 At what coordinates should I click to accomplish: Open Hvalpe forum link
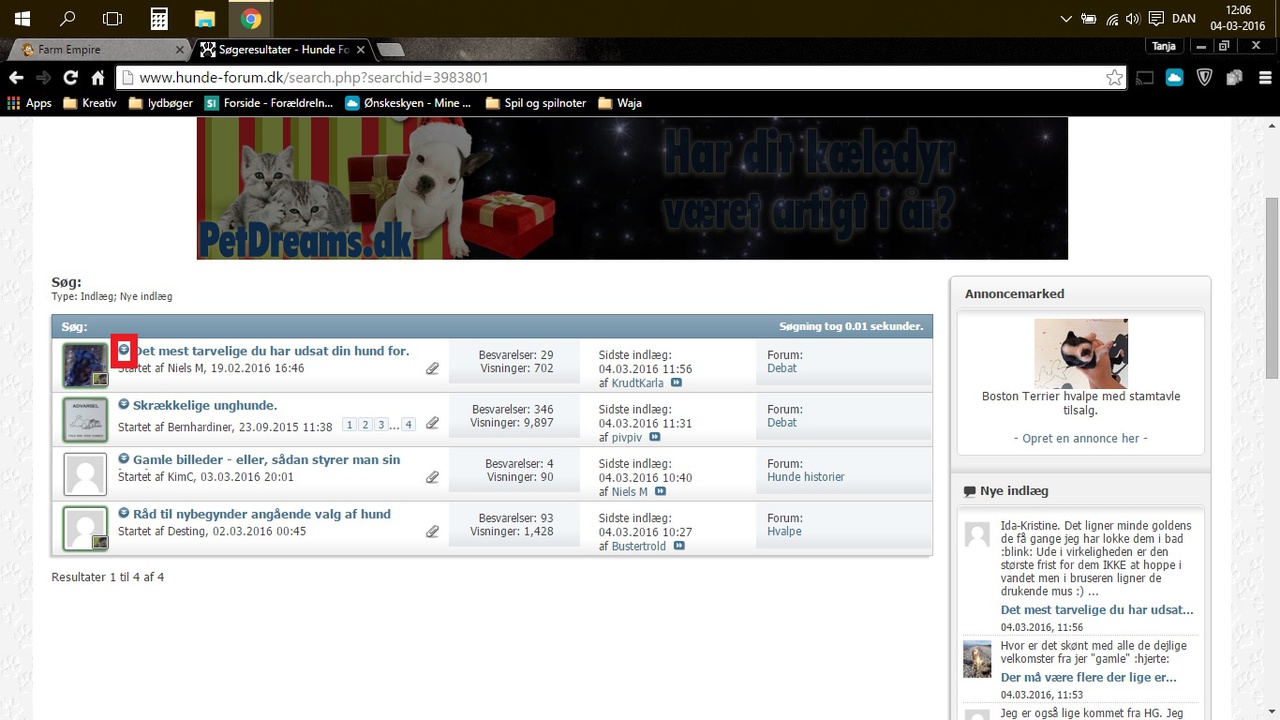point(784,531)
